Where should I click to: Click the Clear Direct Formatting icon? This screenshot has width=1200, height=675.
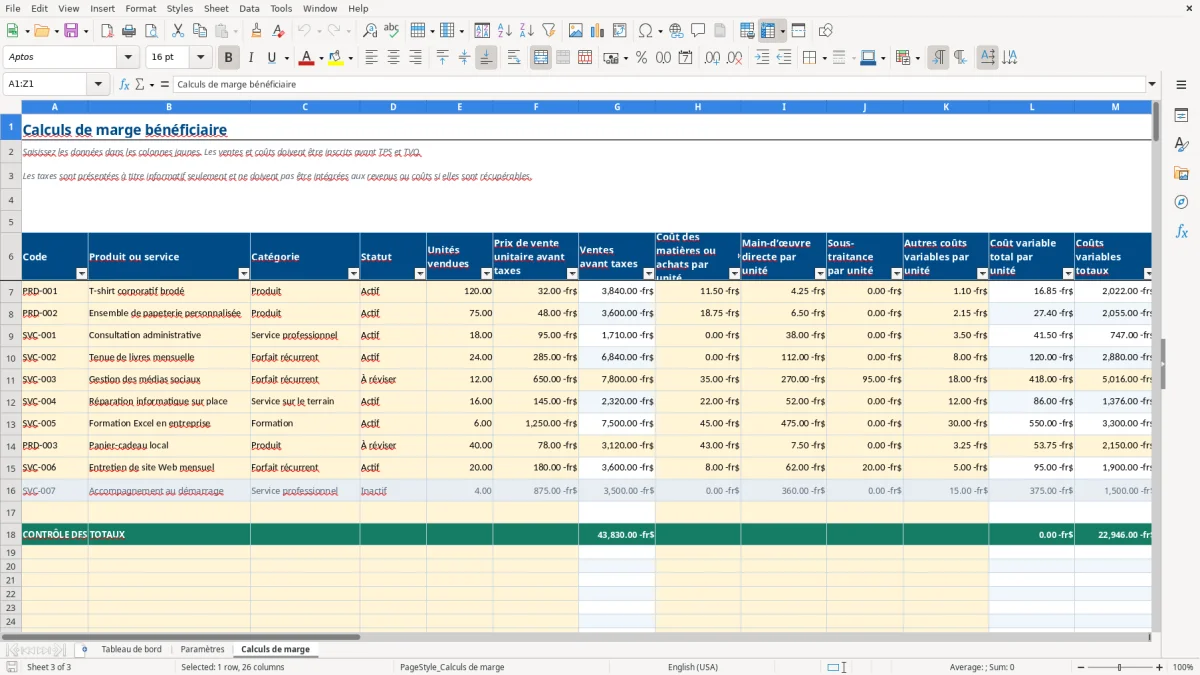pos(279,31)
